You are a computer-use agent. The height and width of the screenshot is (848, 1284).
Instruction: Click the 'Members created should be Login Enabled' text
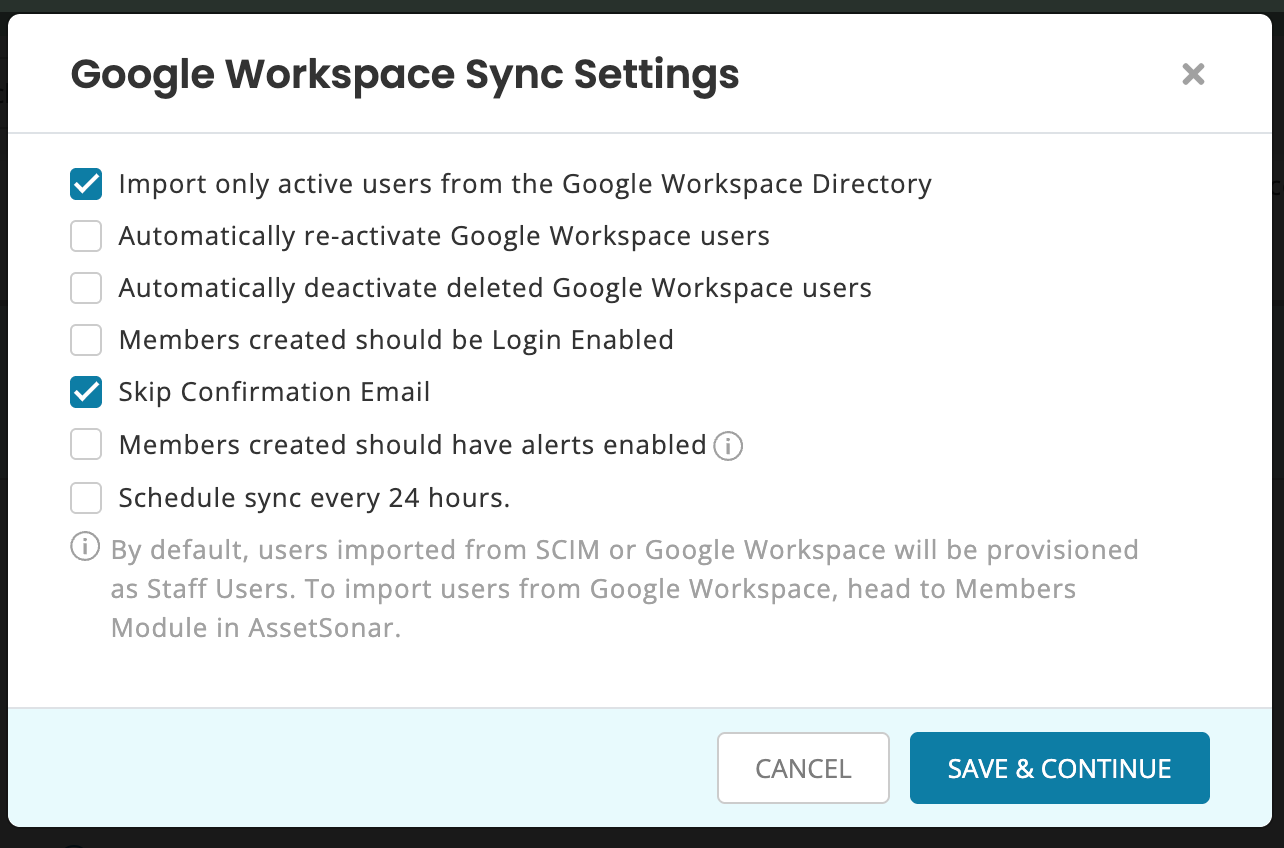pos(396,340)
